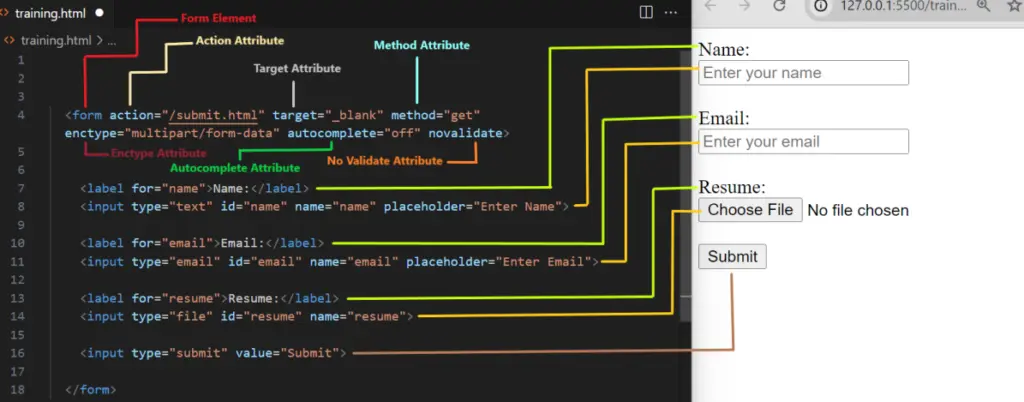Submit the form in the browser
Image resolution: width=1024 pixels, height=402 pixels.
pos(732,256)
